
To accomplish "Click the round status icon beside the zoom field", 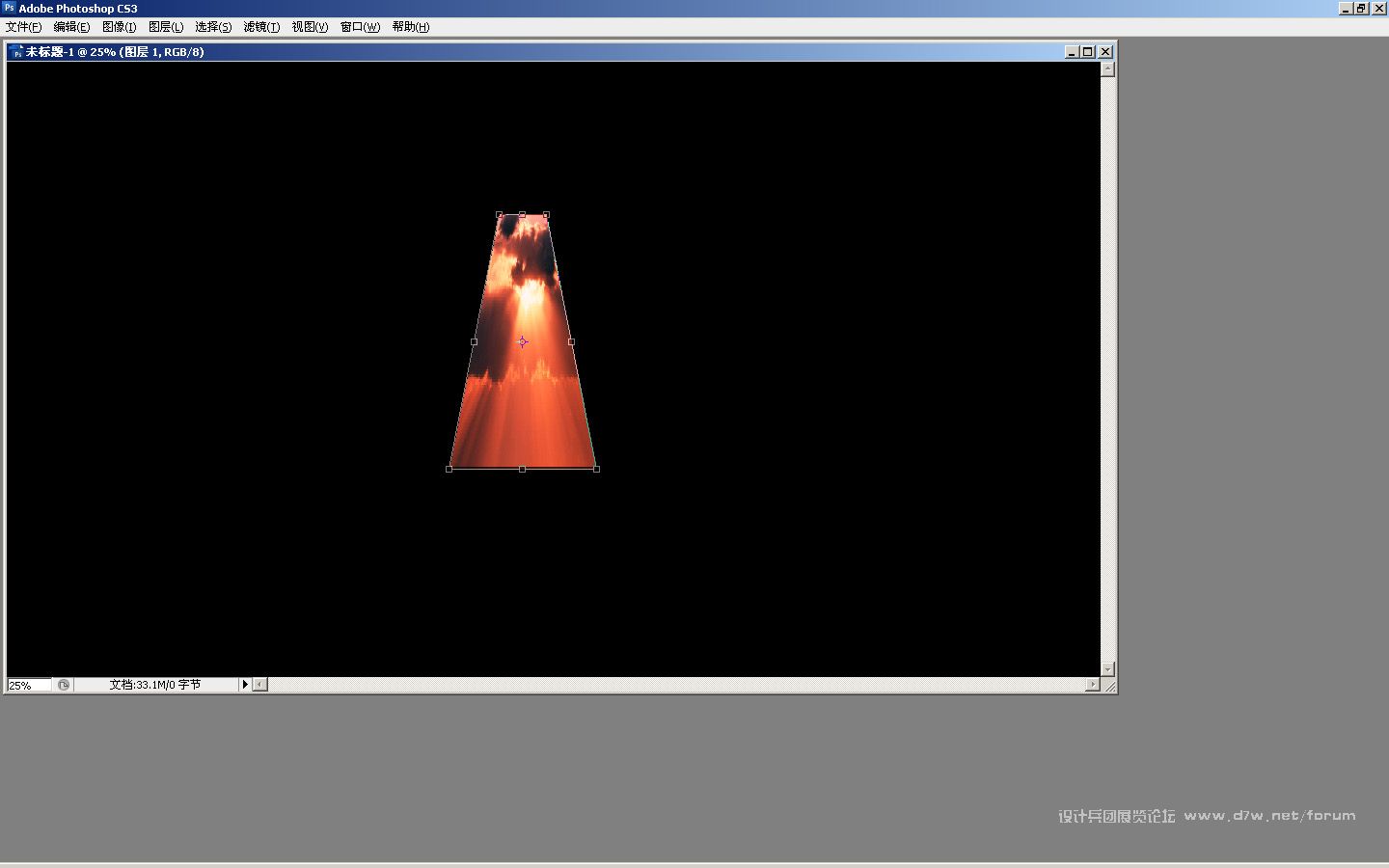I will coord(64,685).
